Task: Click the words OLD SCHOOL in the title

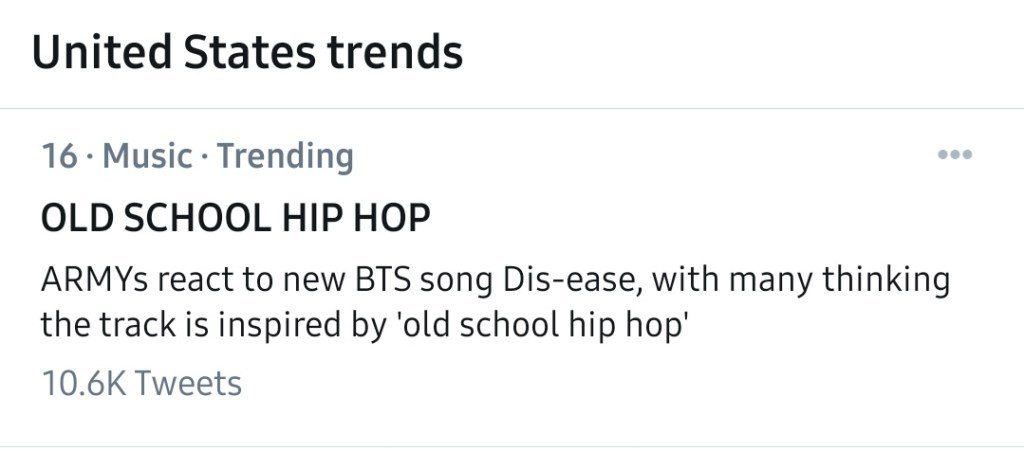Action: tap(155, 218)
